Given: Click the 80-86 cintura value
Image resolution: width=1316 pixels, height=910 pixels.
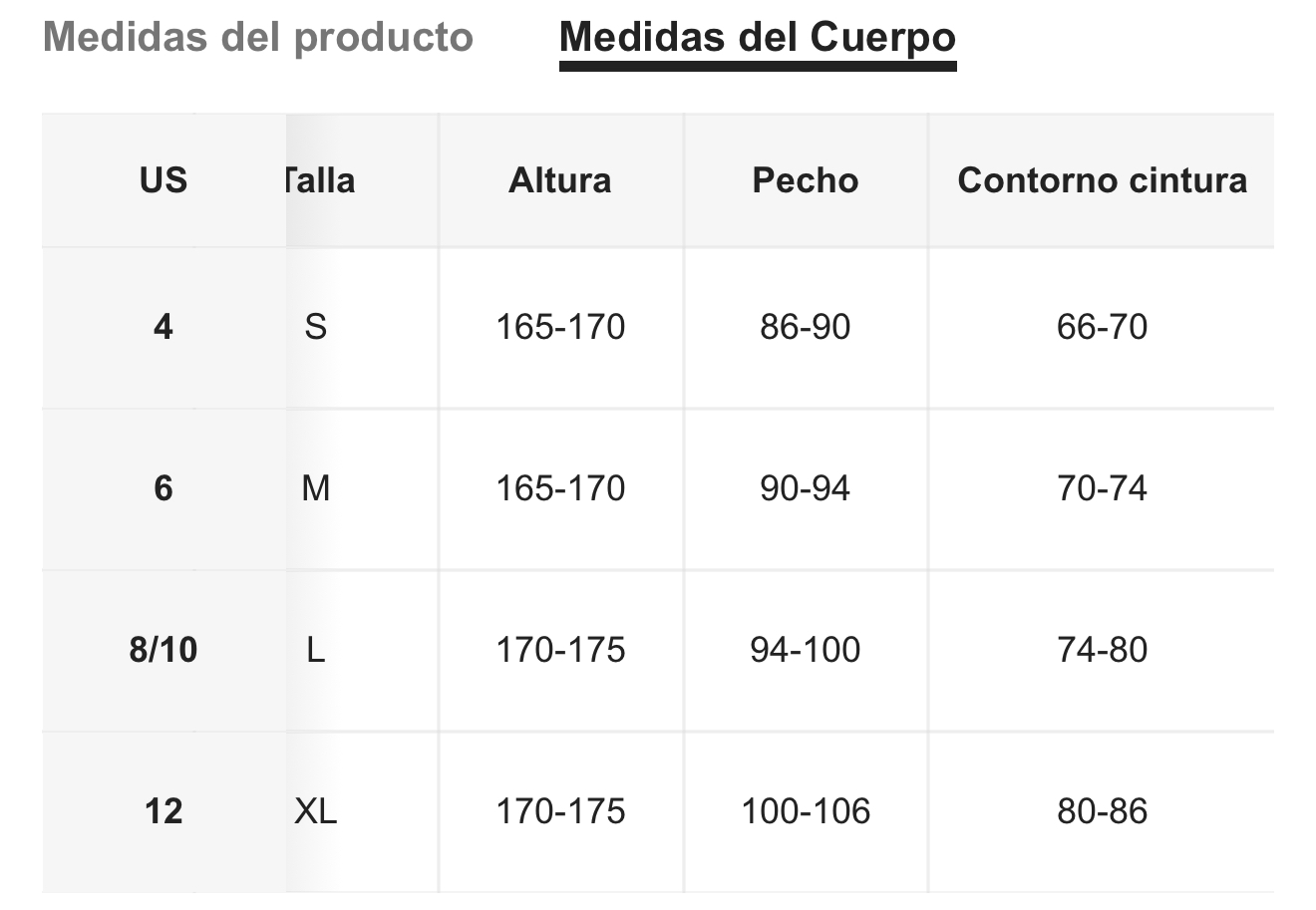Looking at the screenshot, I should (1102, 811).
